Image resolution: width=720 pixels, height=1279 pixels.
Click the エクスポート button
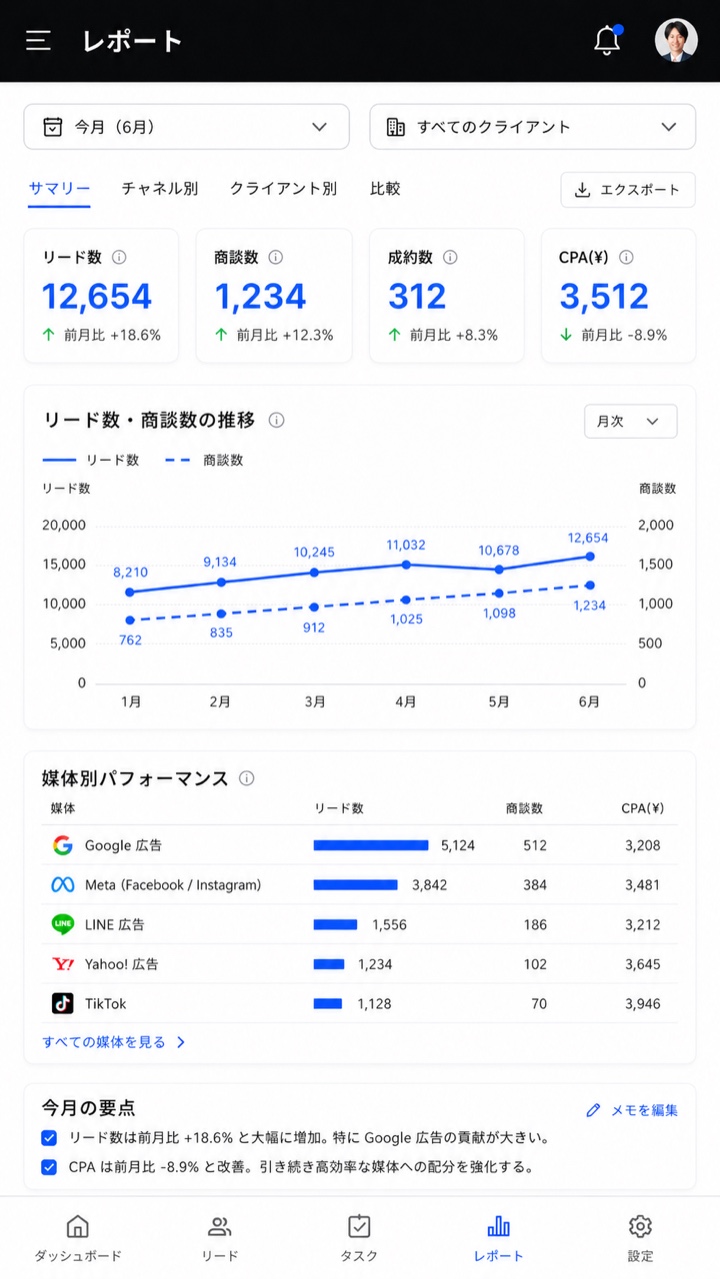coord(628,189)
